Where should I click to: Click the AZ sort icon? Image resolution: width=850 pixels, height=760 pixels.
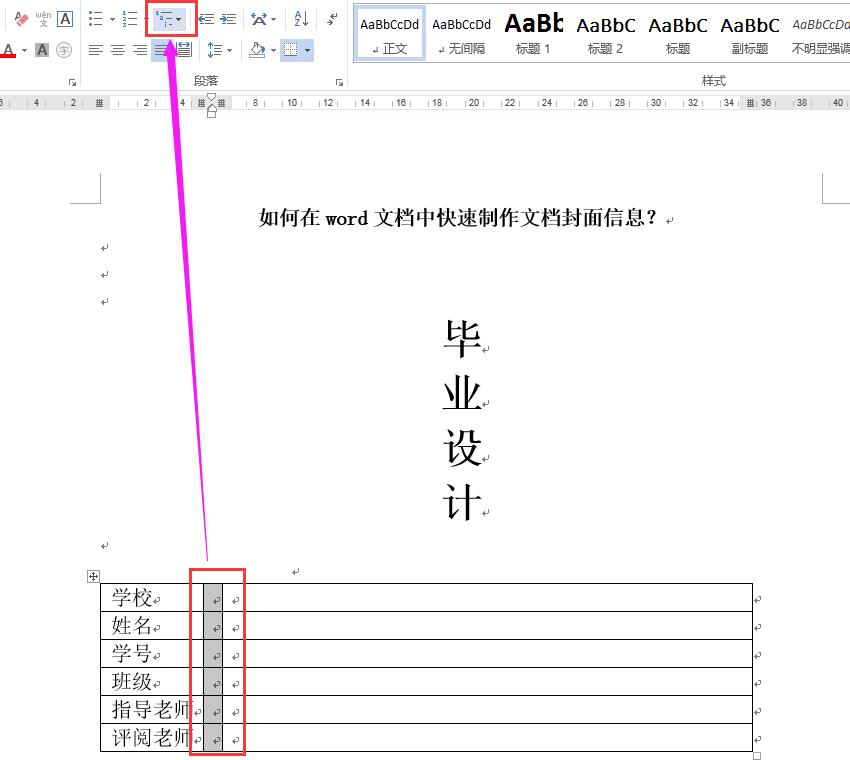299,19
